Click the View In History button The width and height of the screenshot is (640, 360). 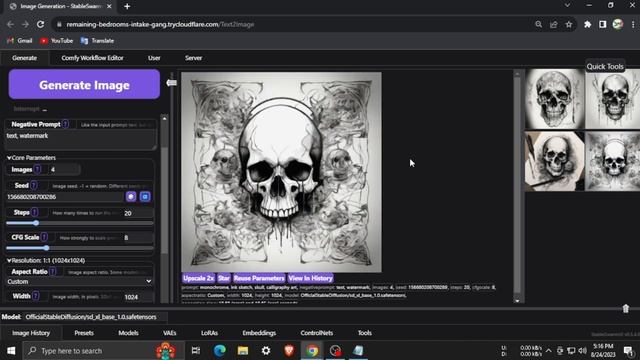tap(310, 278)
